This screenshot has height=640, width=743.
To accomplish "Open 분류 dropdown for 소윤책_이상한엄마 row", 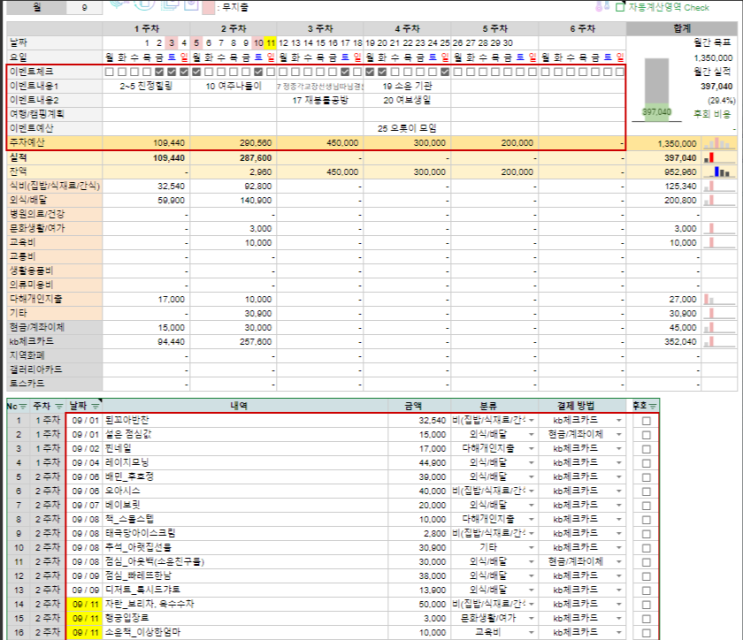I will (532, 633).
